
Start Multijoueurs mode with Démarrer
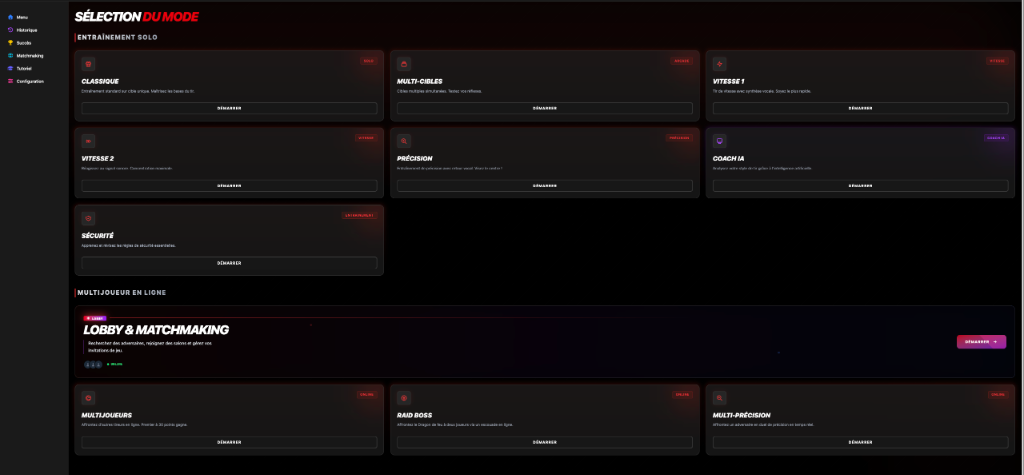click(229, 442)
